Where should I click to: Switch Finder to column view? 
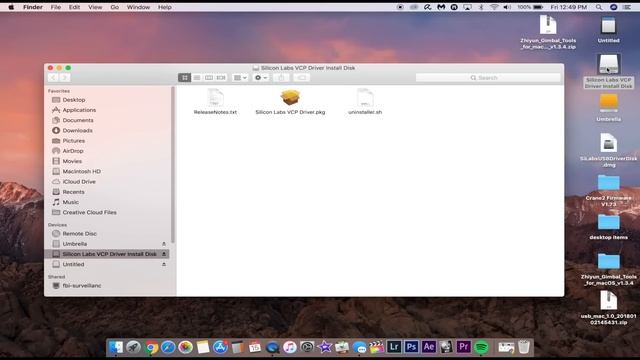coord(209,78)
